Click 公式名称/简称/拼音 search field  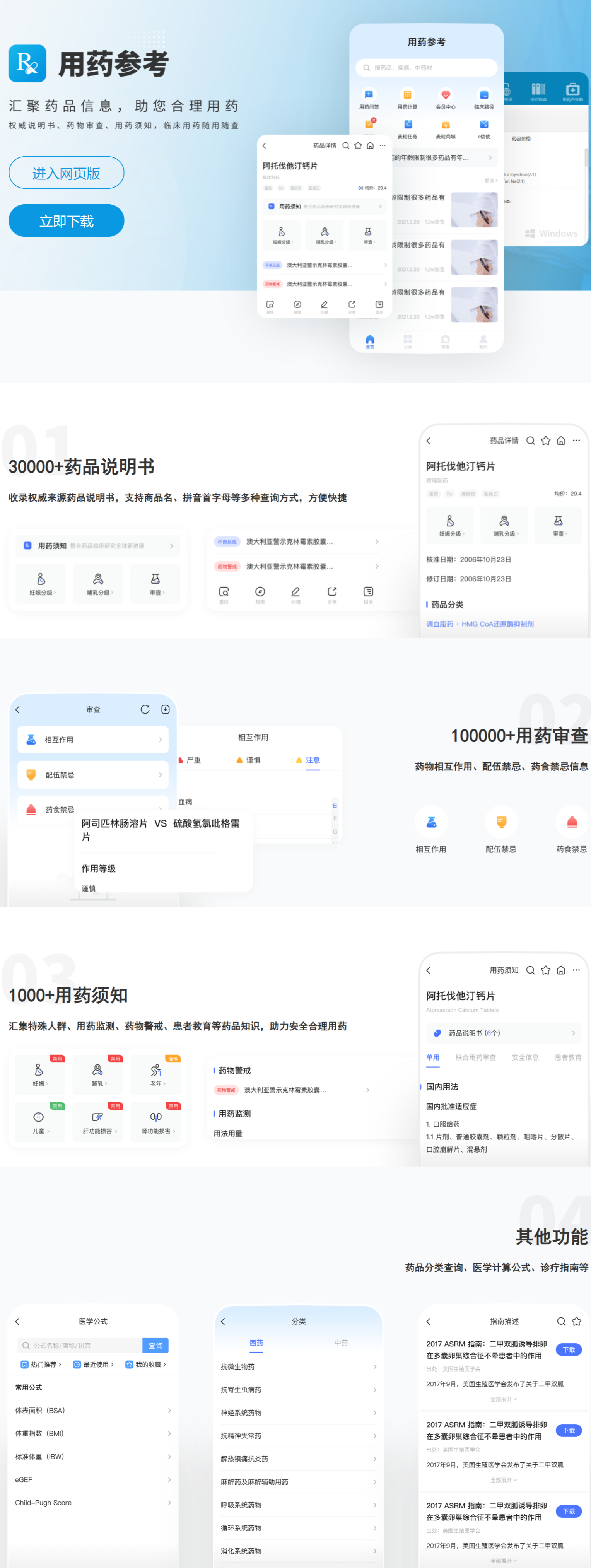(x=80, y=1346)
